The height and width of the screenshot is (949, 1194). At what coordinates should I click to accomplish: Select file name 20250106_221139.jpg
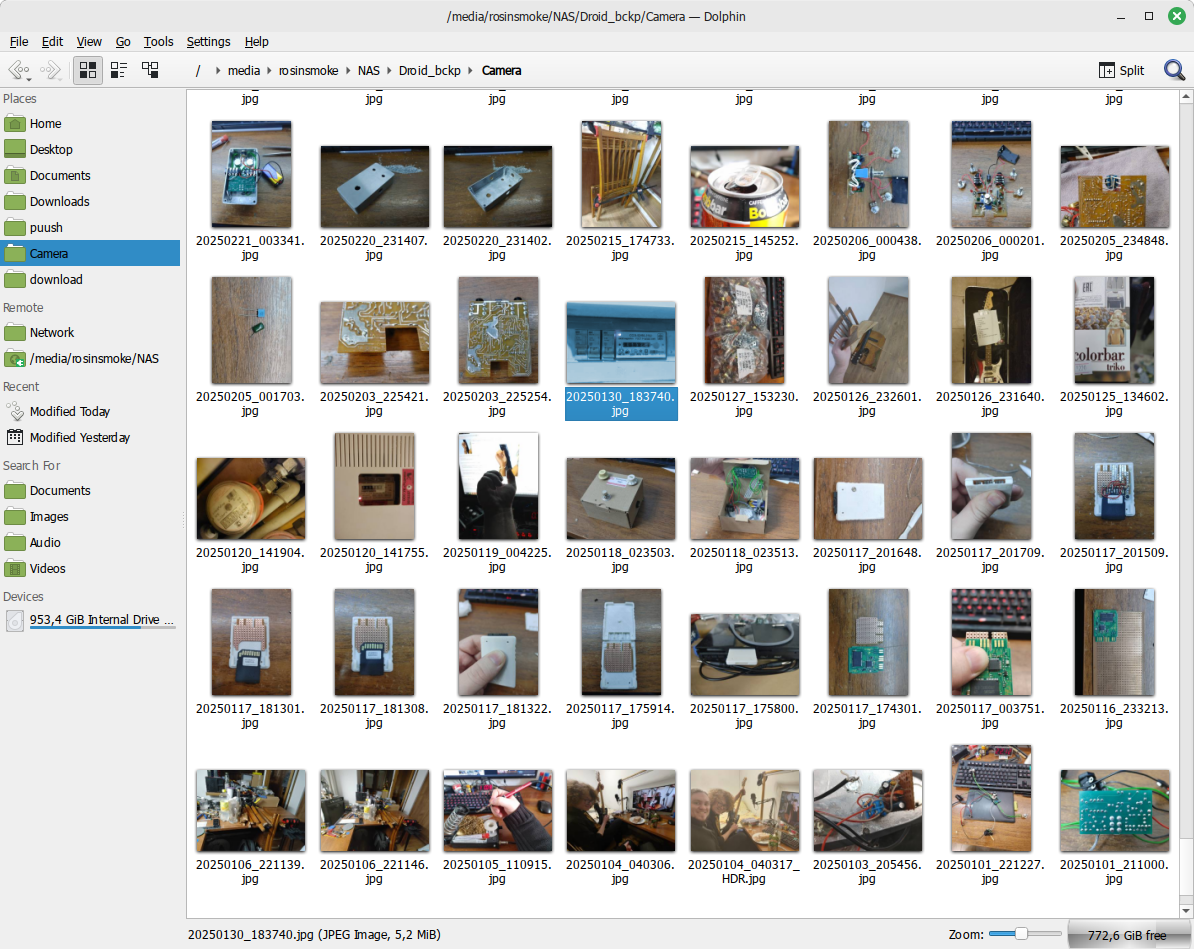251,871
